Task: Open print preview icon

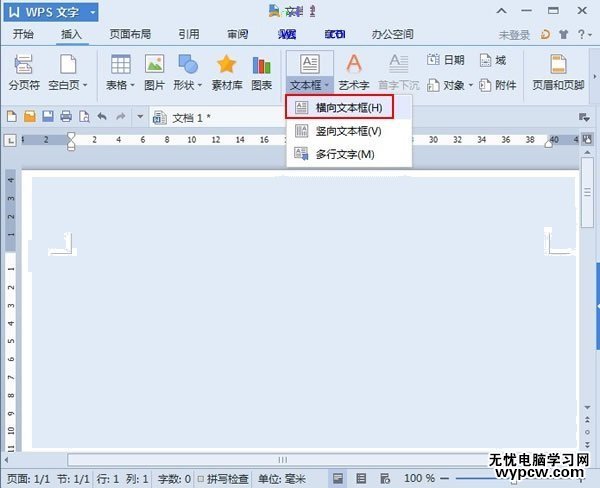Action: pyautogui.click(x=84, y=116)
